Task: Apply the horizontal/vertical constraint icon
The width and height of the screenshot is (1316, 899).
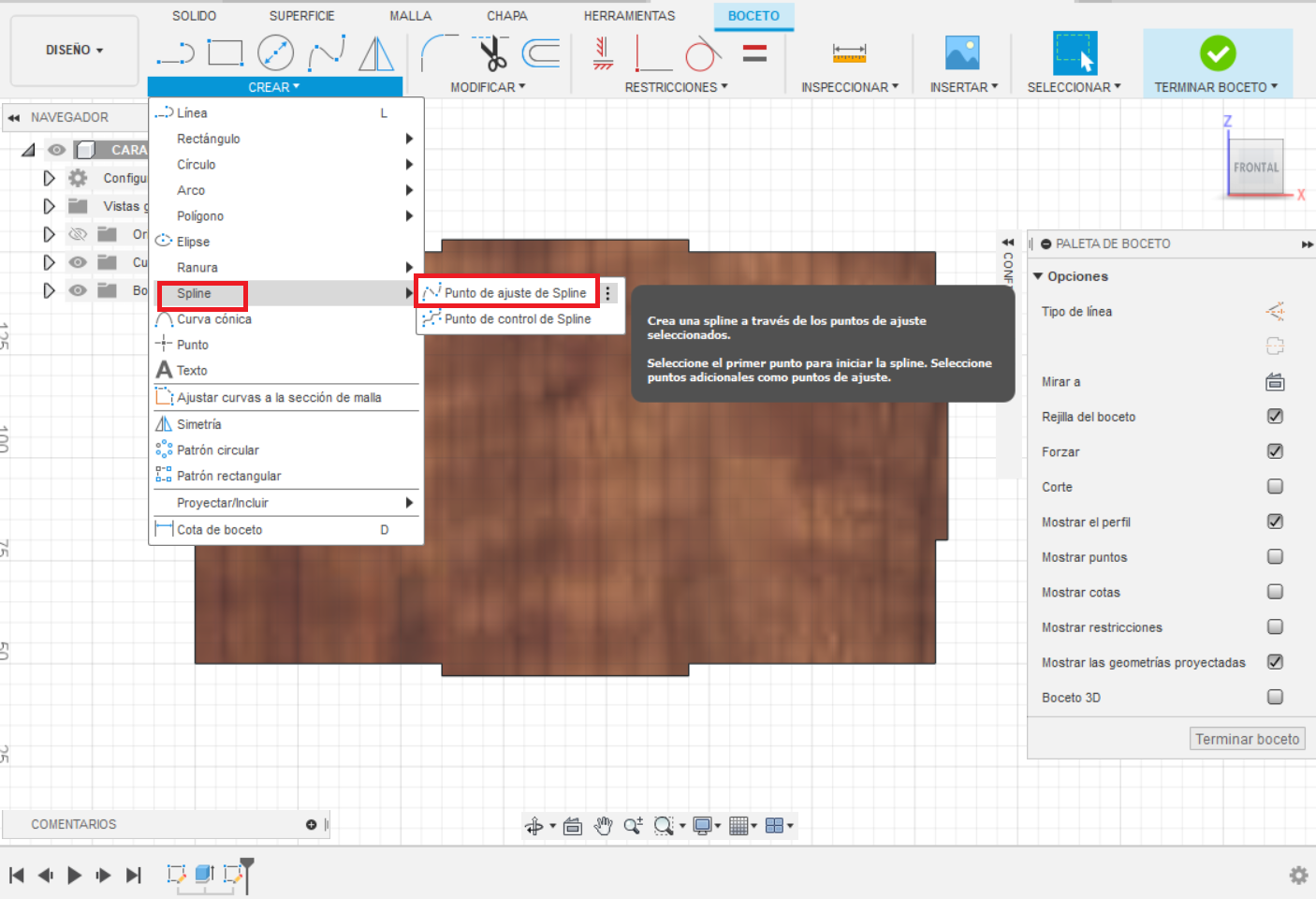Action: [604, 53]
